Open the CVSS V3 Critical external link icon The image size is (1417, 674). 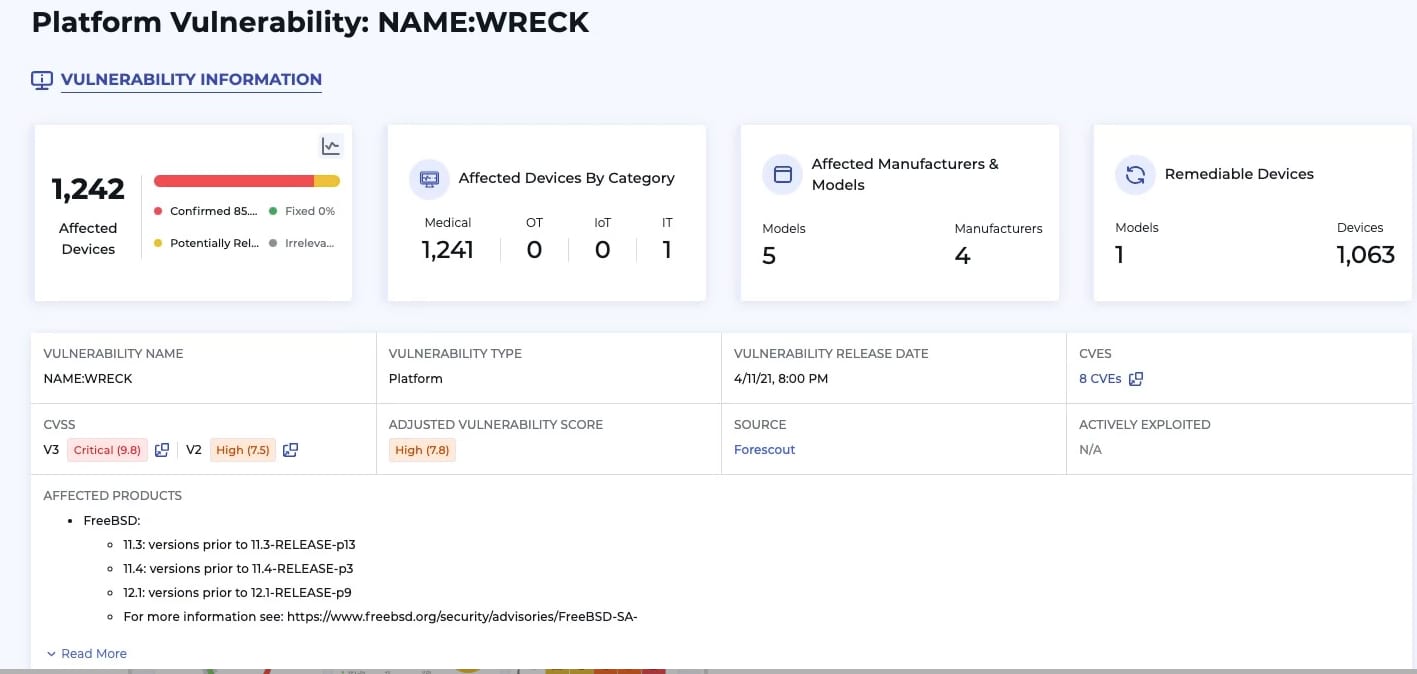162,450
